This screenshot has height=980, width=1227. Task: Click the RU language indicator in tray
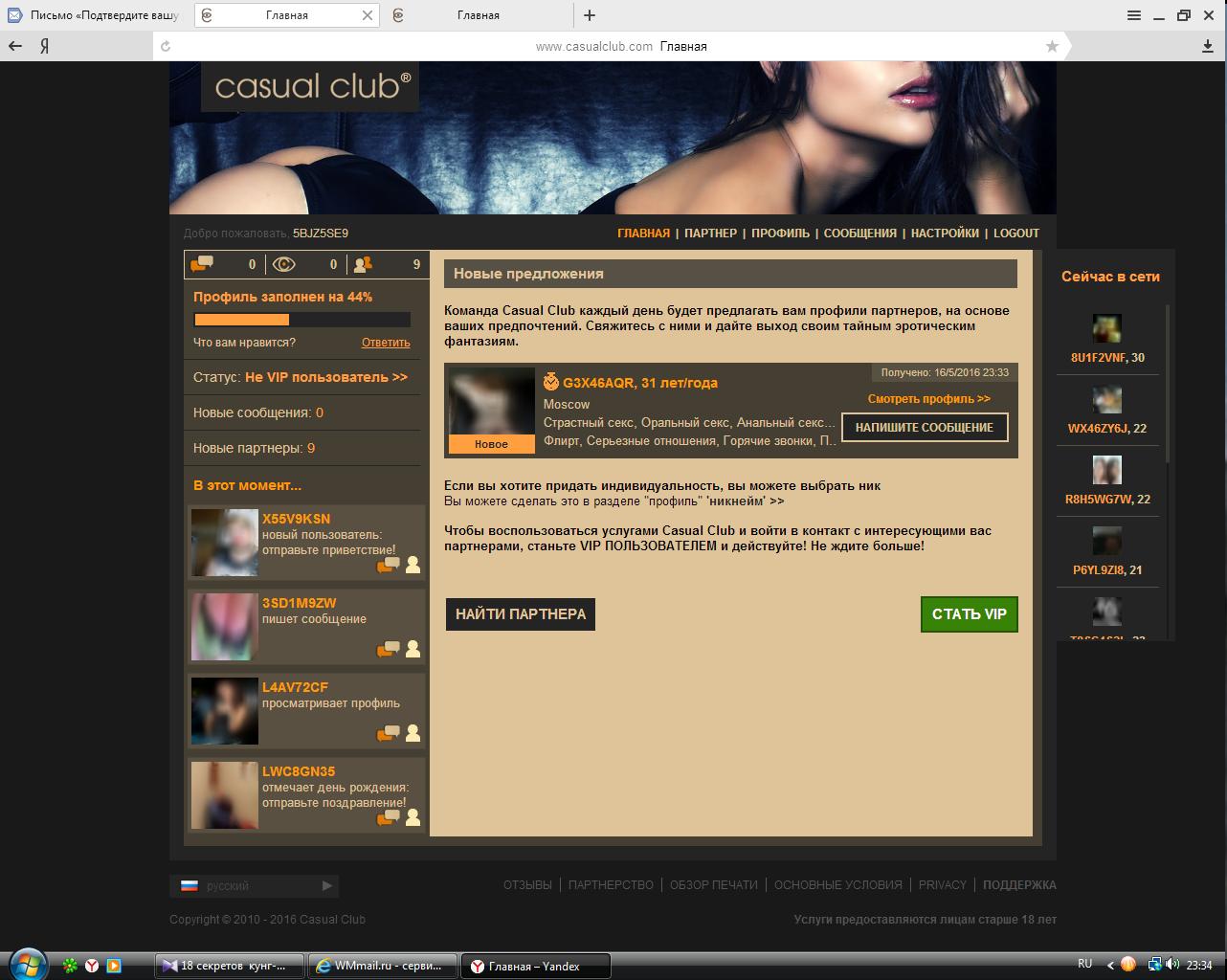pyautogui.click(x=1085, y=964)
